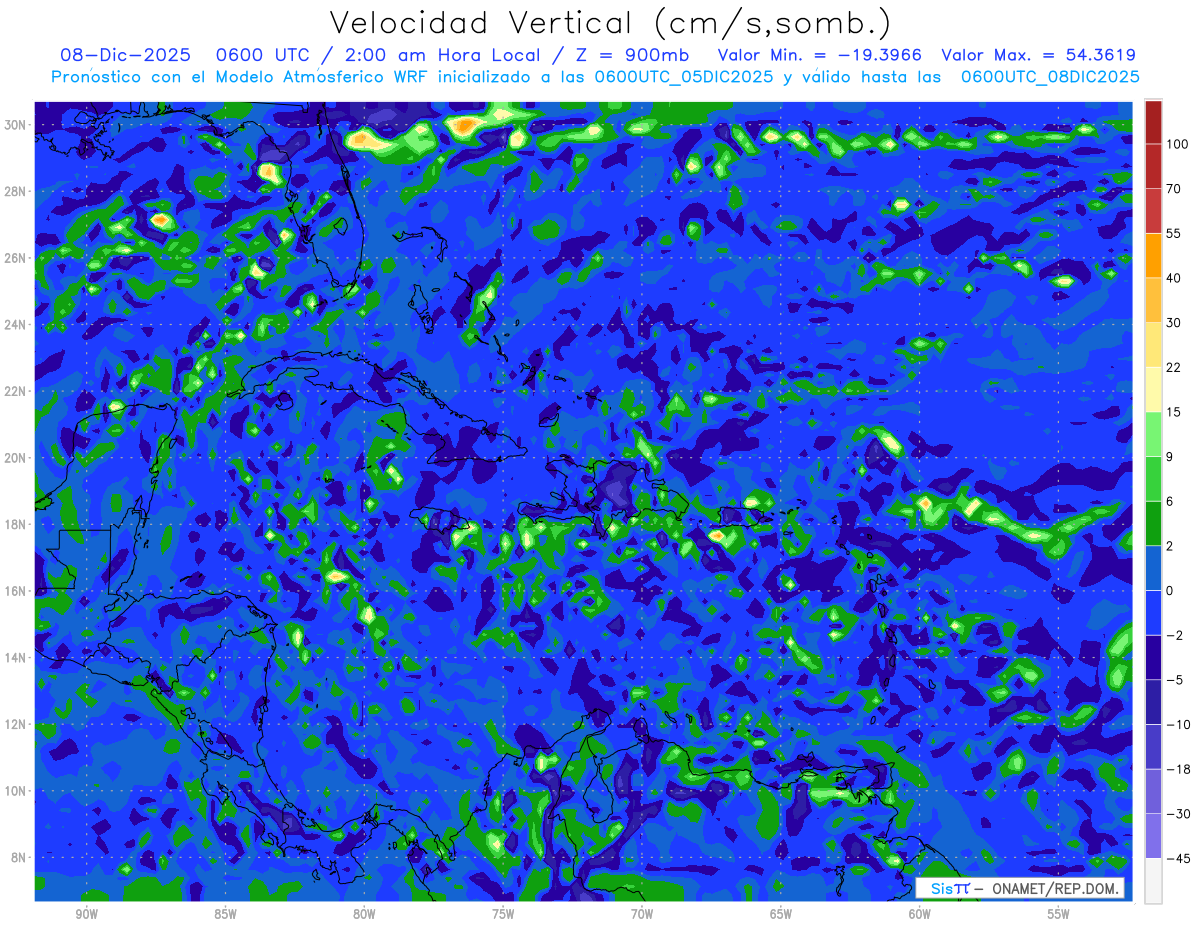The image size is (1200, 927).
Task: Click the latitude label "28N"
Action: point(14,191)
